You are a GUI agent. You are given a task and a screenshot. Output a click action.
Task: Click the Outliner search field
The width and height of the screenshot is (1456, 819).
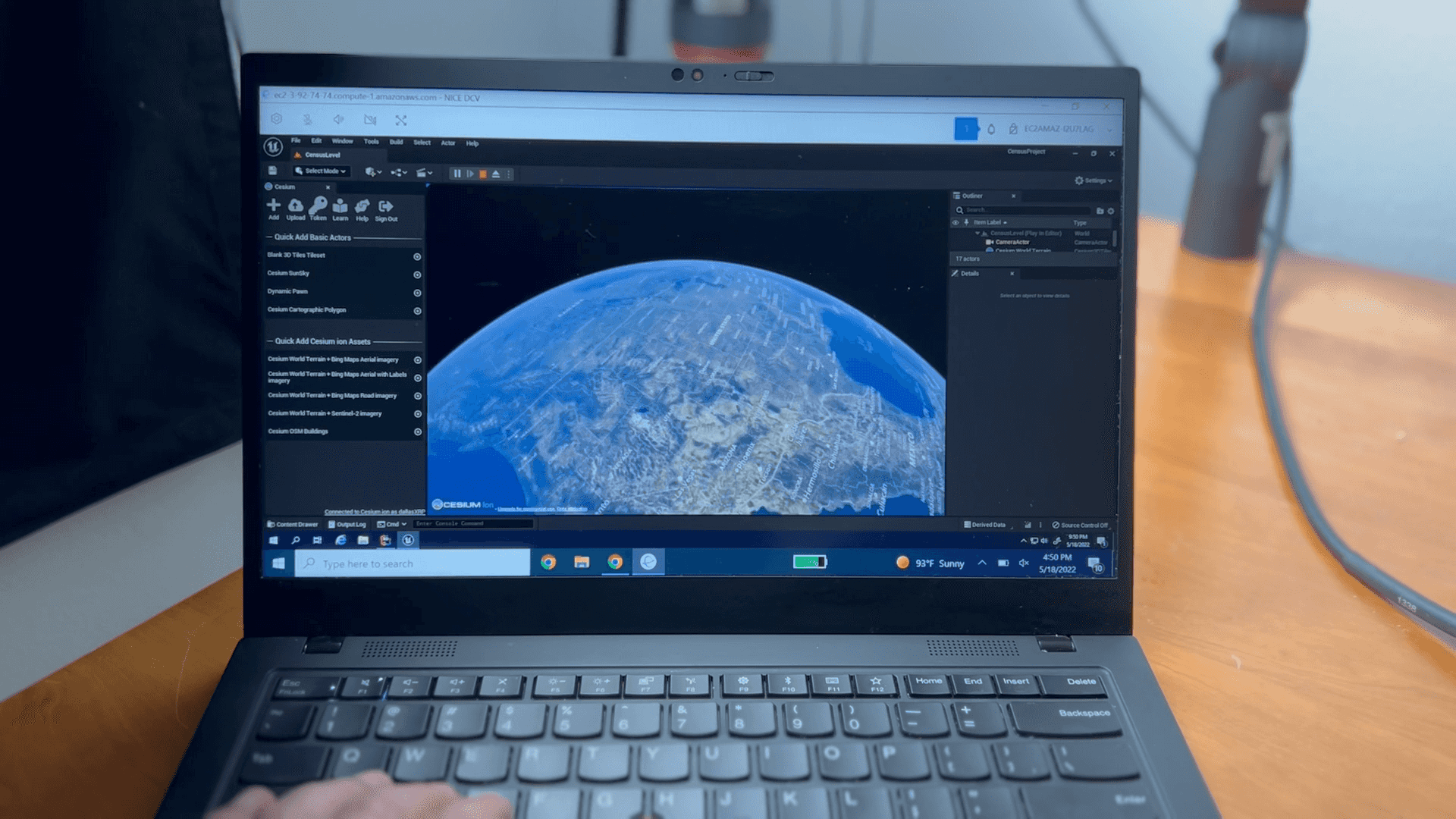(x=1021, y=210)
